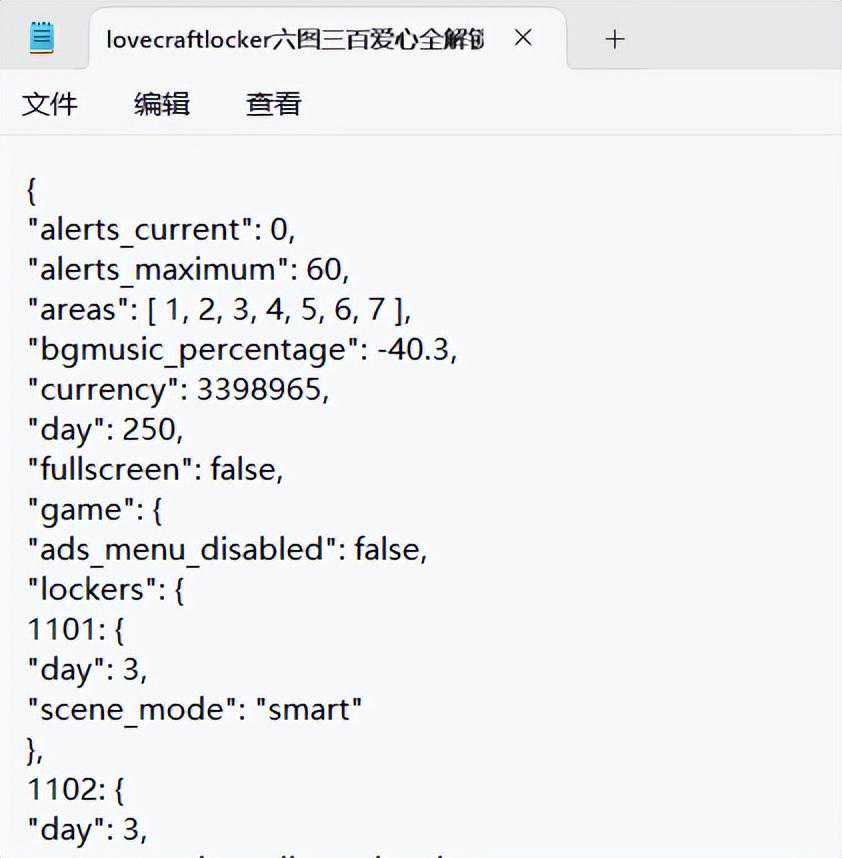The width and height of the screenshot is (842, 858).
Task: Open the 查看 menu
Action: [x=274, y=104]
